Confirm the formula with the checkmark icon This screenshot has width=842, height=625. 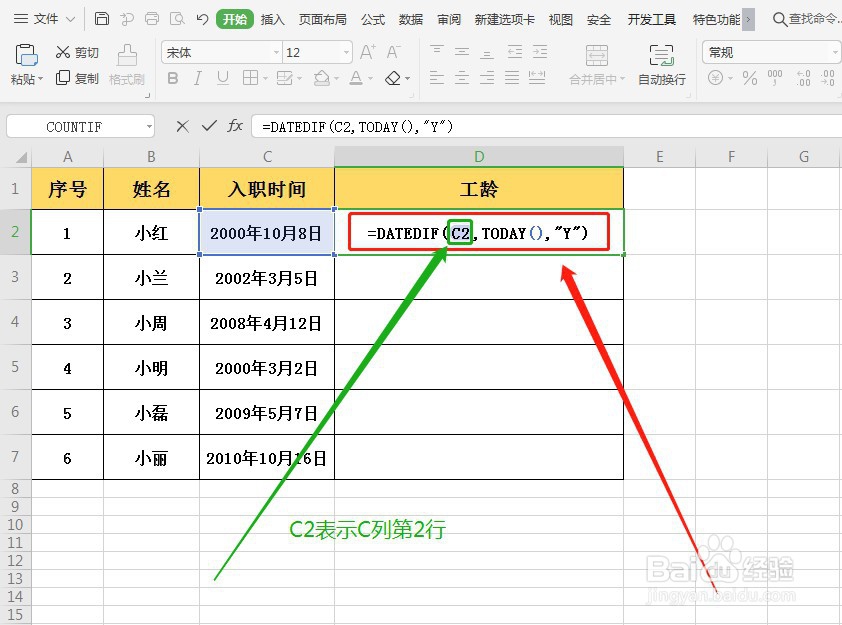(207, 126)
